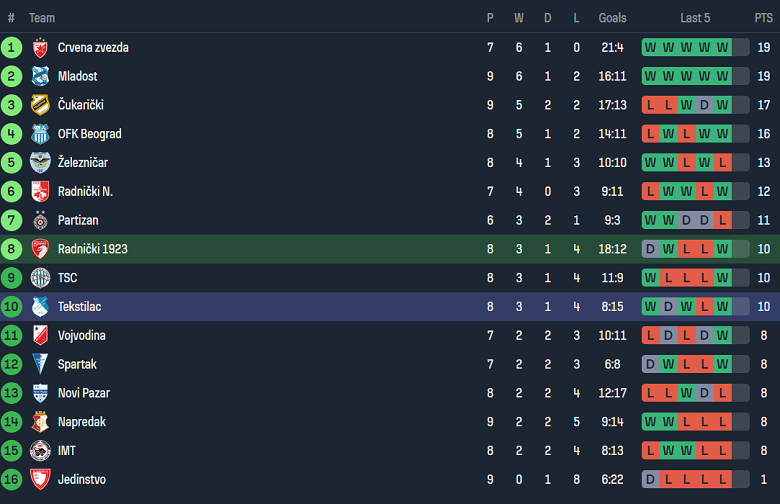Click the Team column header
Screen dimensions: 780x504
point(42,18)
